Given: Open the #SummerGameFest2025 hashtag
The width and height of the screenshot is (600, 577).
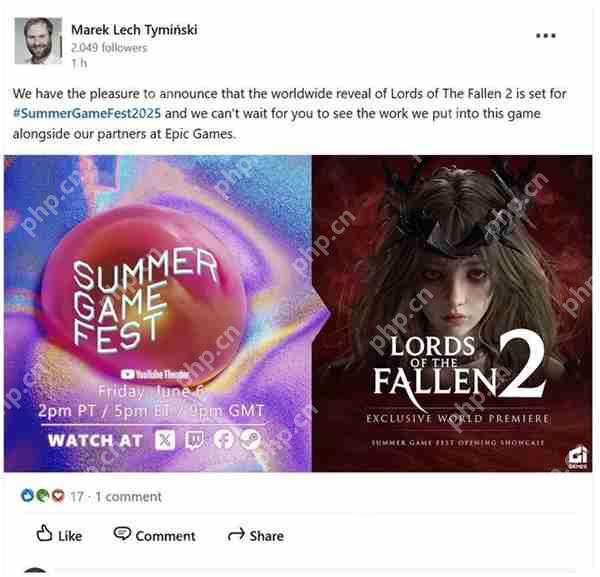Looking at the screenshot, I should 87,114.
